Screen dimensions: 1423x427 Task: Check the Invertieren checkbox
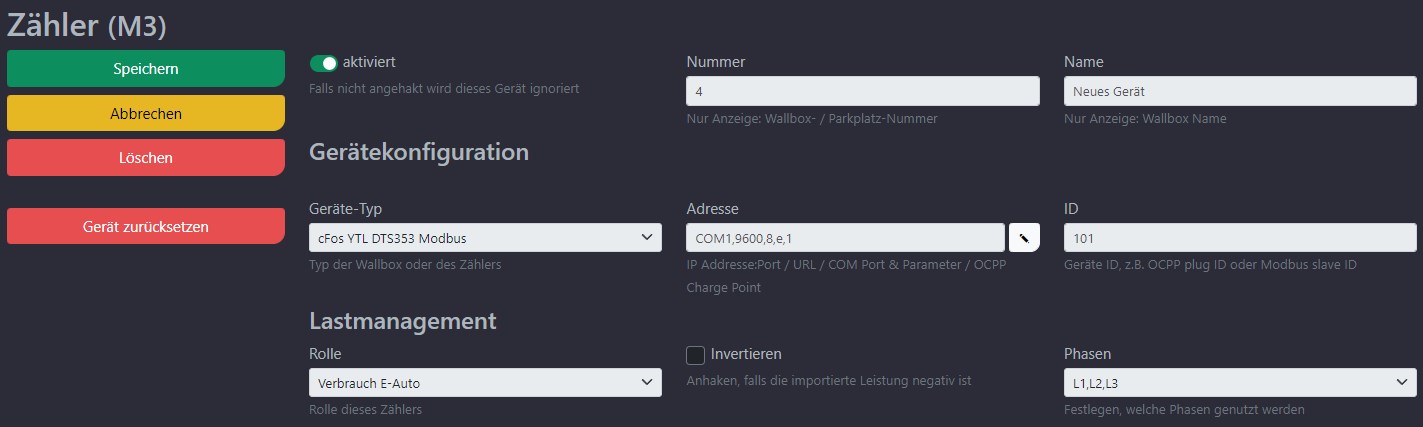tap(695, 355)
